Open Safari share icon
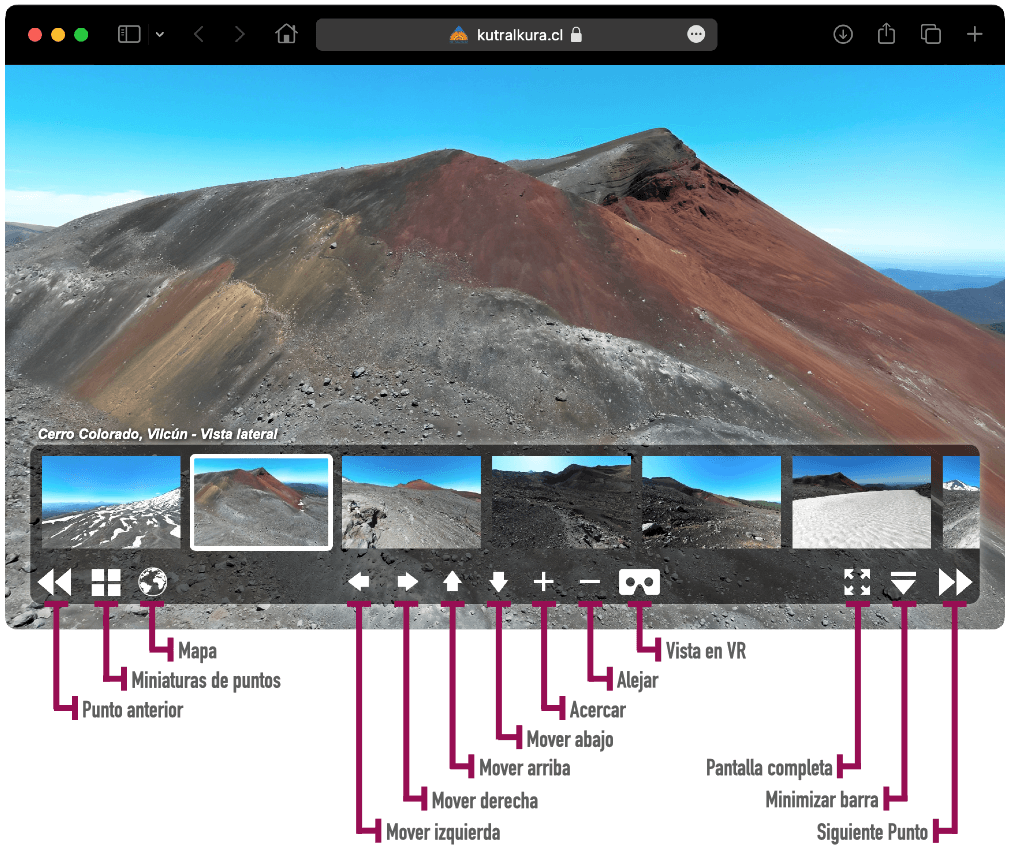This screenshot has width=1011, height=857. click(x=887, y=34)
